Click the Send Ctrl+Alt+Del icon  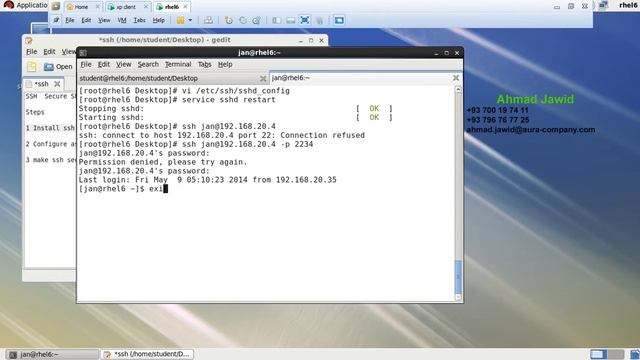click(x=208, y=20)
